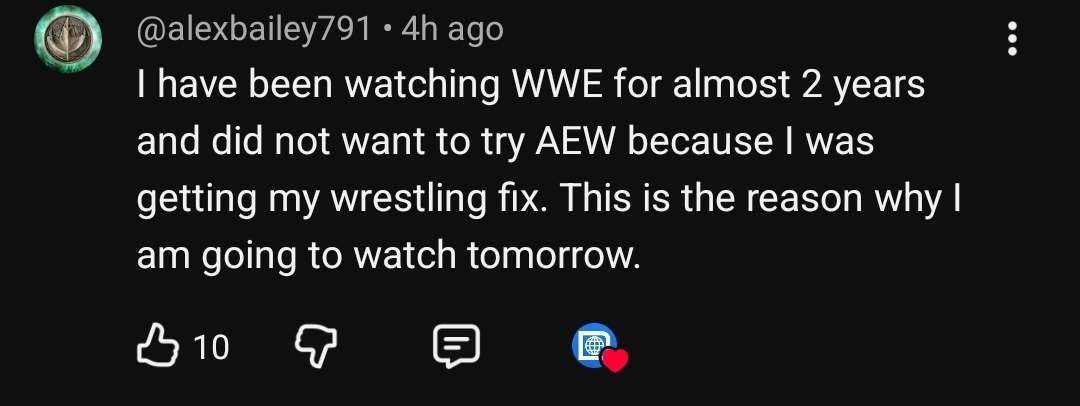Screen dimensions: 1080x406
Task: Open the @alexbailey791 username link
Action: [x=254, y=30]
